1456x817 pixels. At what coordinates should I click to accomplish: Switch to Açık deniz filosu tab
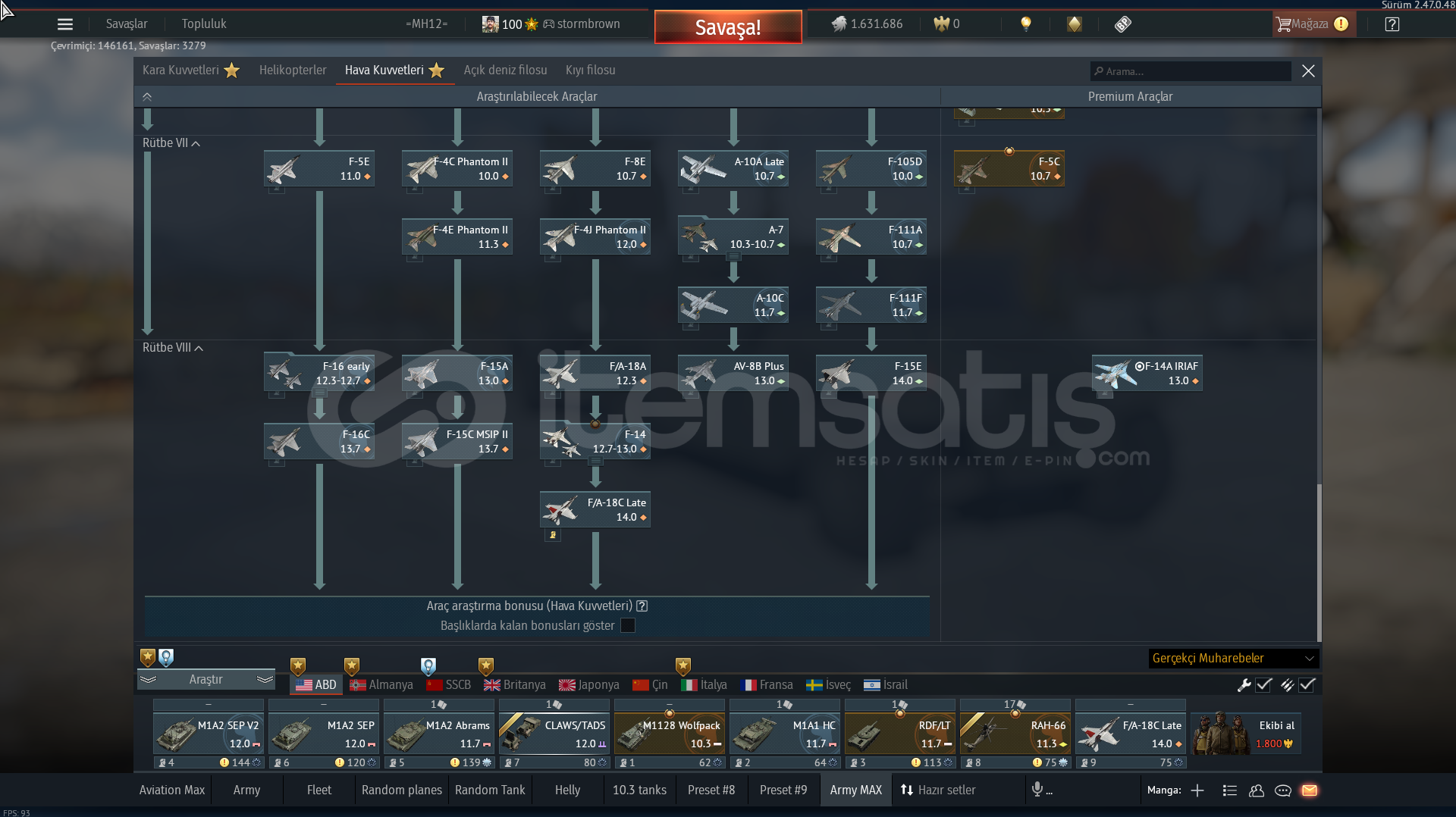point(505,70)
